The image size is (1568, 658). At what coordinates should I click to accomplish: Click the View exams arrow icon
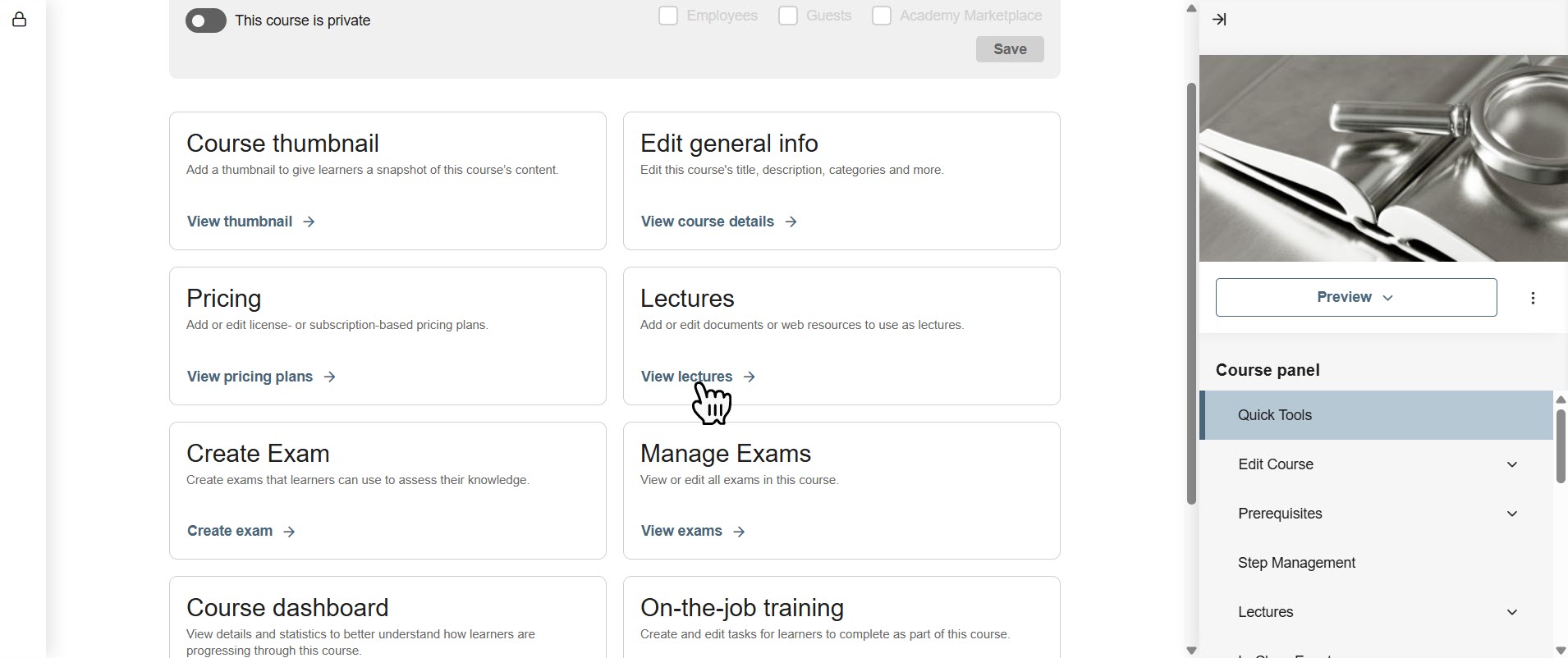(x=738, y=531)
